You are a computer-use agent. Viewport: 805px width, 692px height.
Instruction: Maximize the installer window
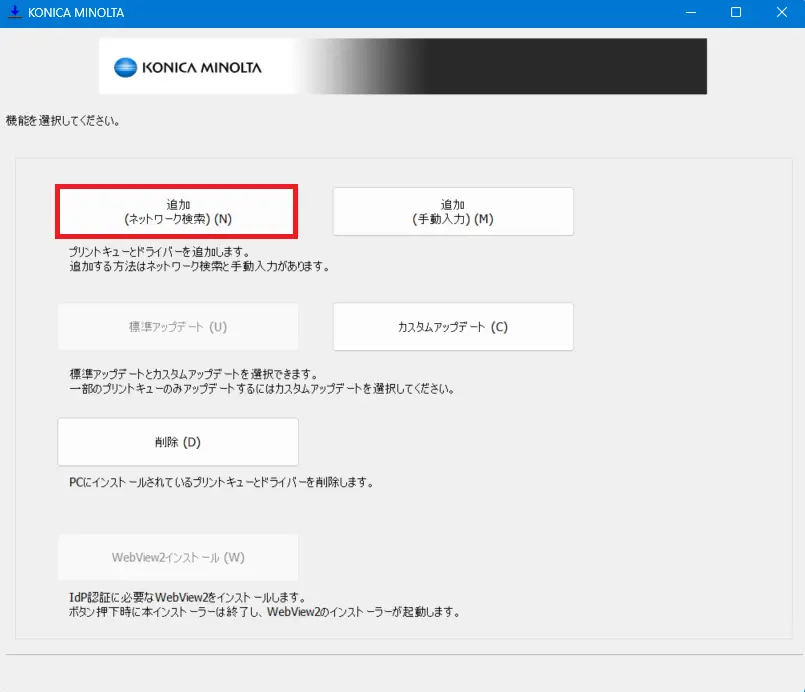736,13
